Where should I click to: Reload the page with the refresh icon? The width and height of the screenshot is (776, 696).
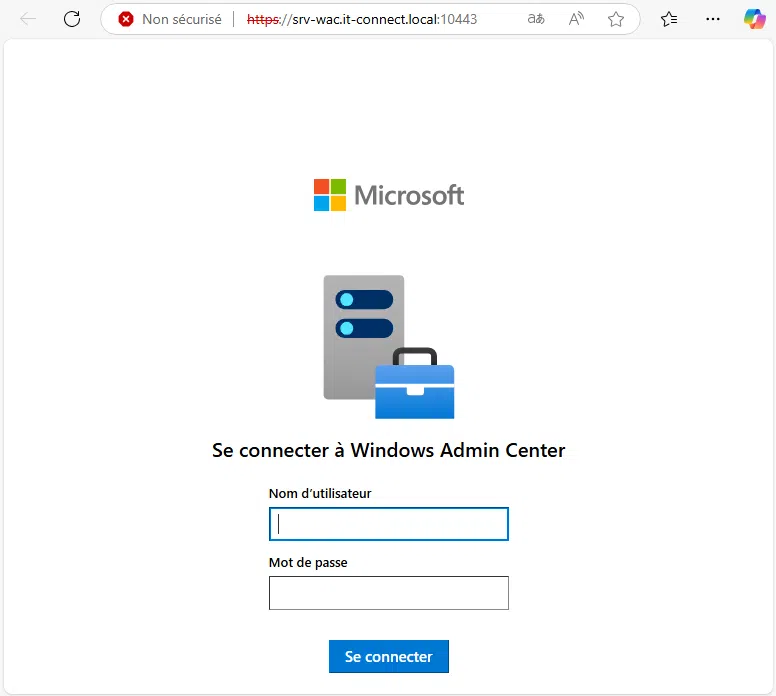pyautogui.click(x=72, y=19)
